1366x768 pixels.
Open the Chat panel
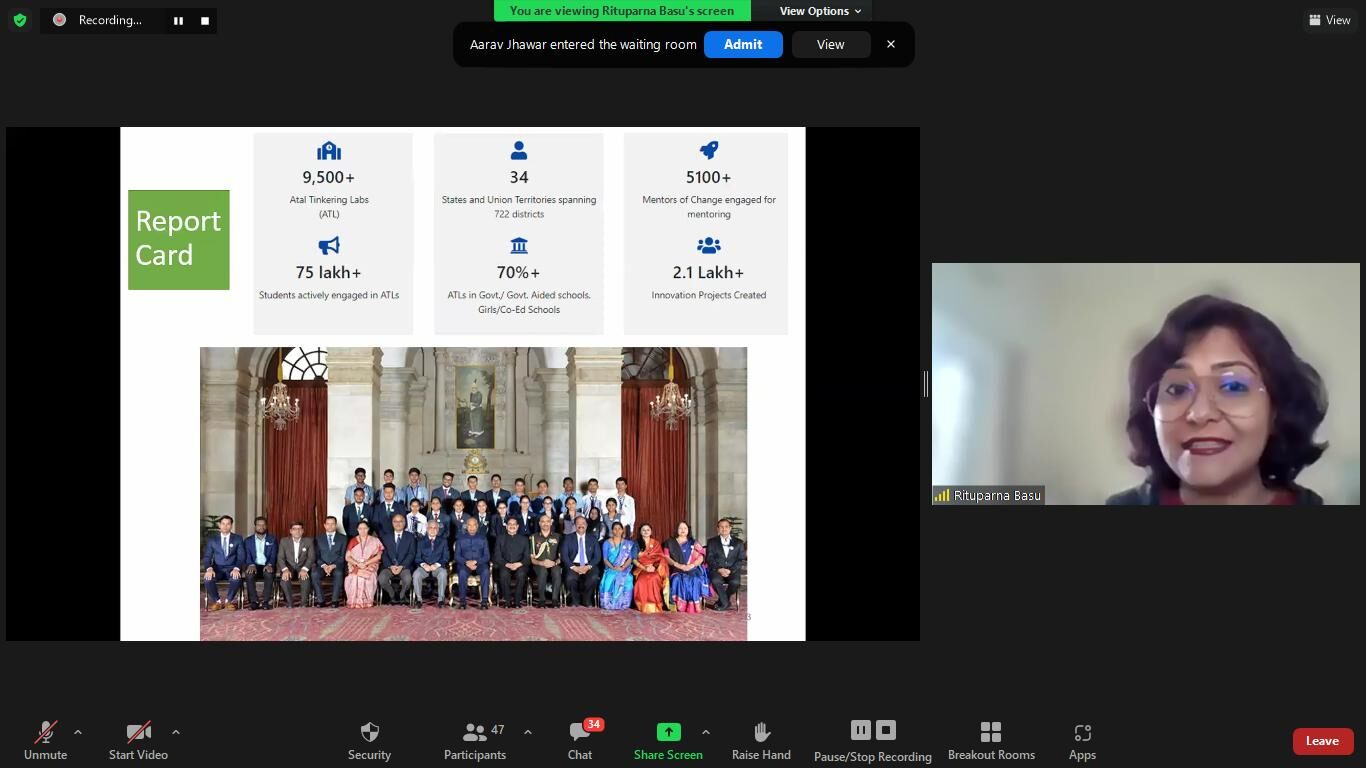pyautogui.click(x=580, y=741)
